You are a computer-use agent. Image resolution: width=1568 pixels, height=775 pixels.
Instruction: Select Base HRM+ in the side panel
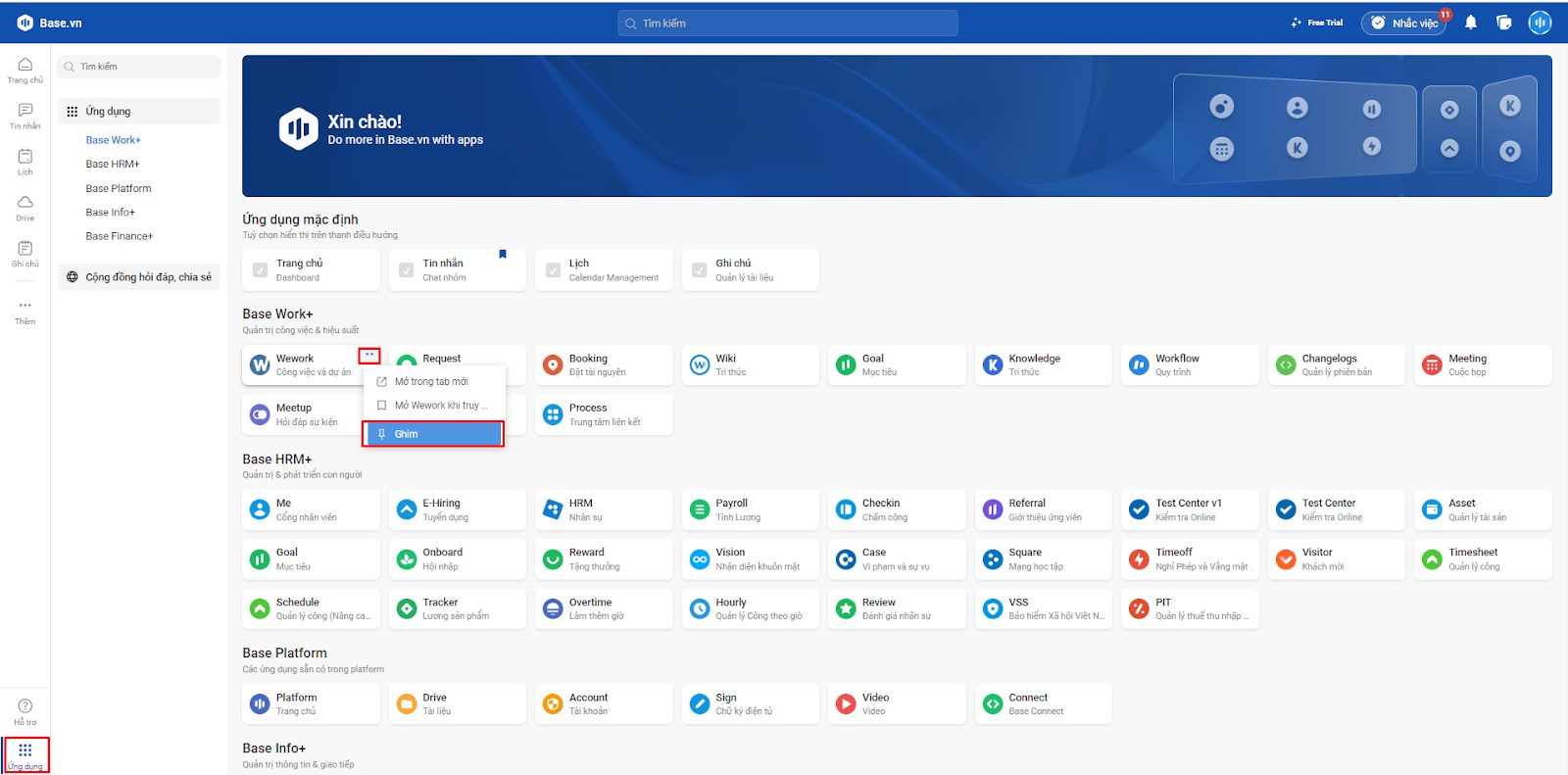tap(113, 165)
